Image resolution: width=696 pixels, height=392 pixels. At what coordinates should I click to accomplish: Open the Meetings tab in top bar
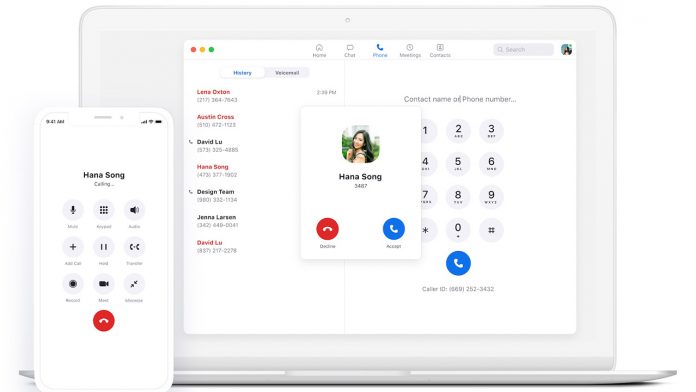410,51
